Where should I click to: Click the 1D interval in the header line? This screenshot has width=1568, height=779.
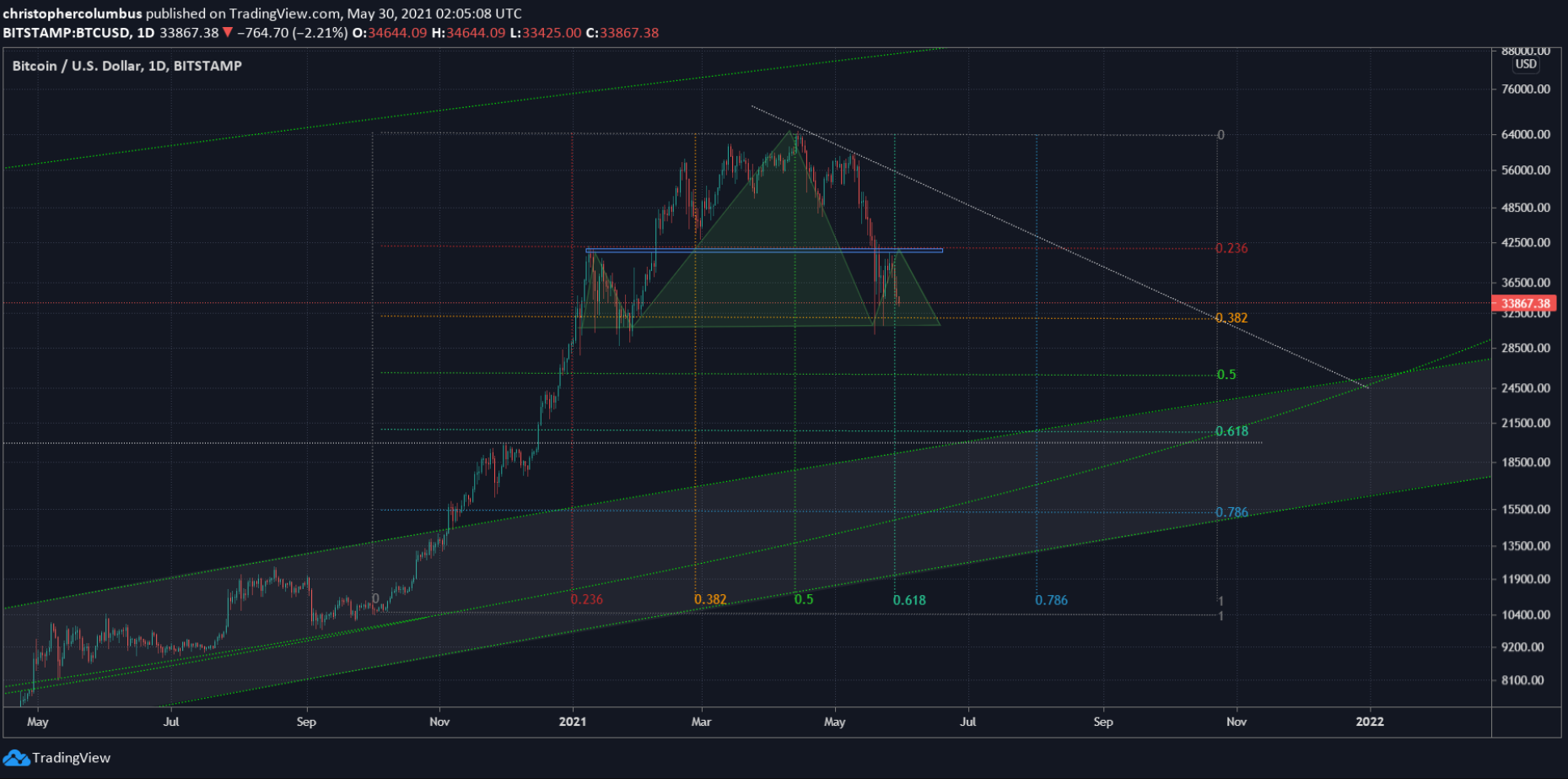point(145,33)
